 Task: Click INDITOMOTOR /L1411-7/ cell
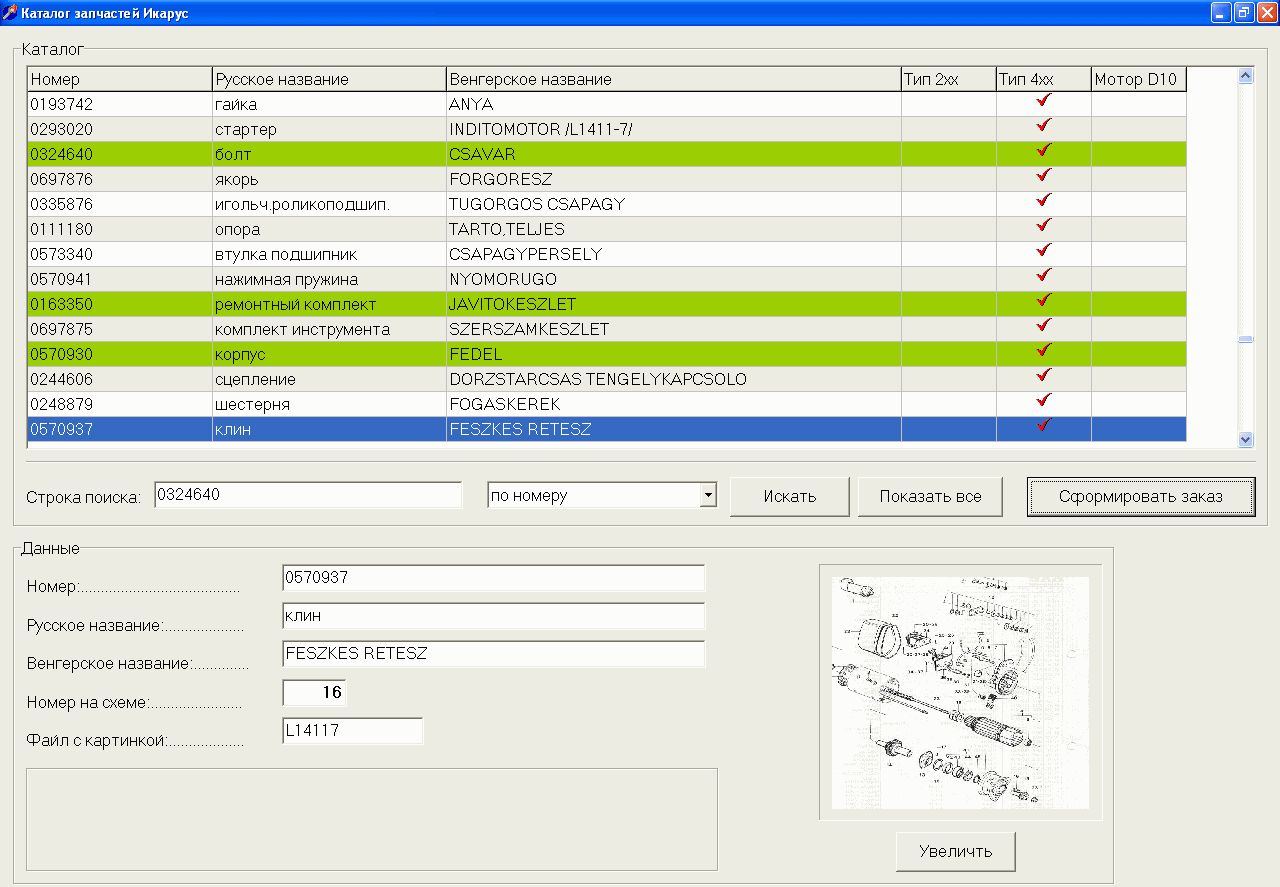tap(674, 129)
